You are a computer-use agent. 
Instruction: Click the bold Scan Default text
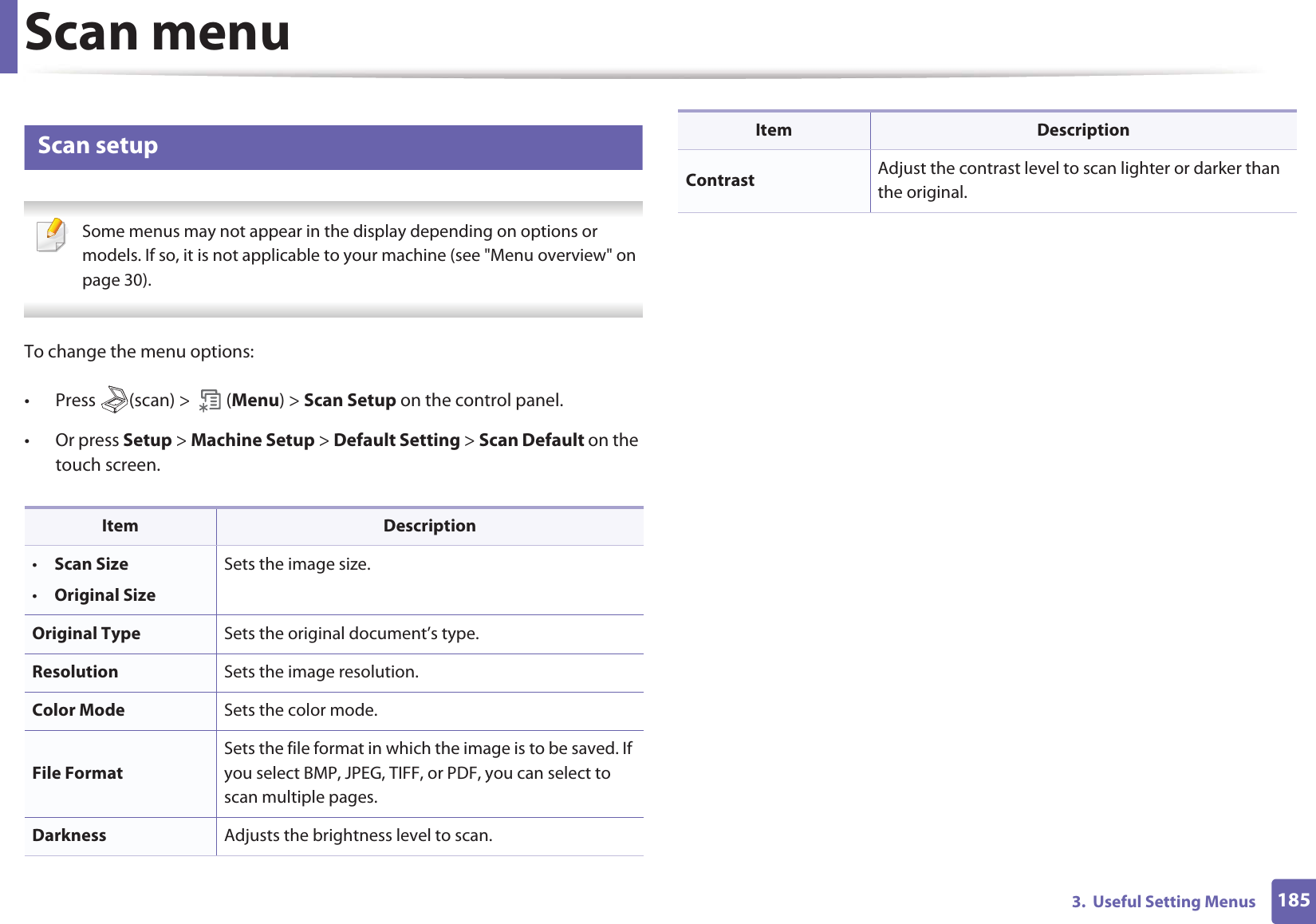[532, 440]
